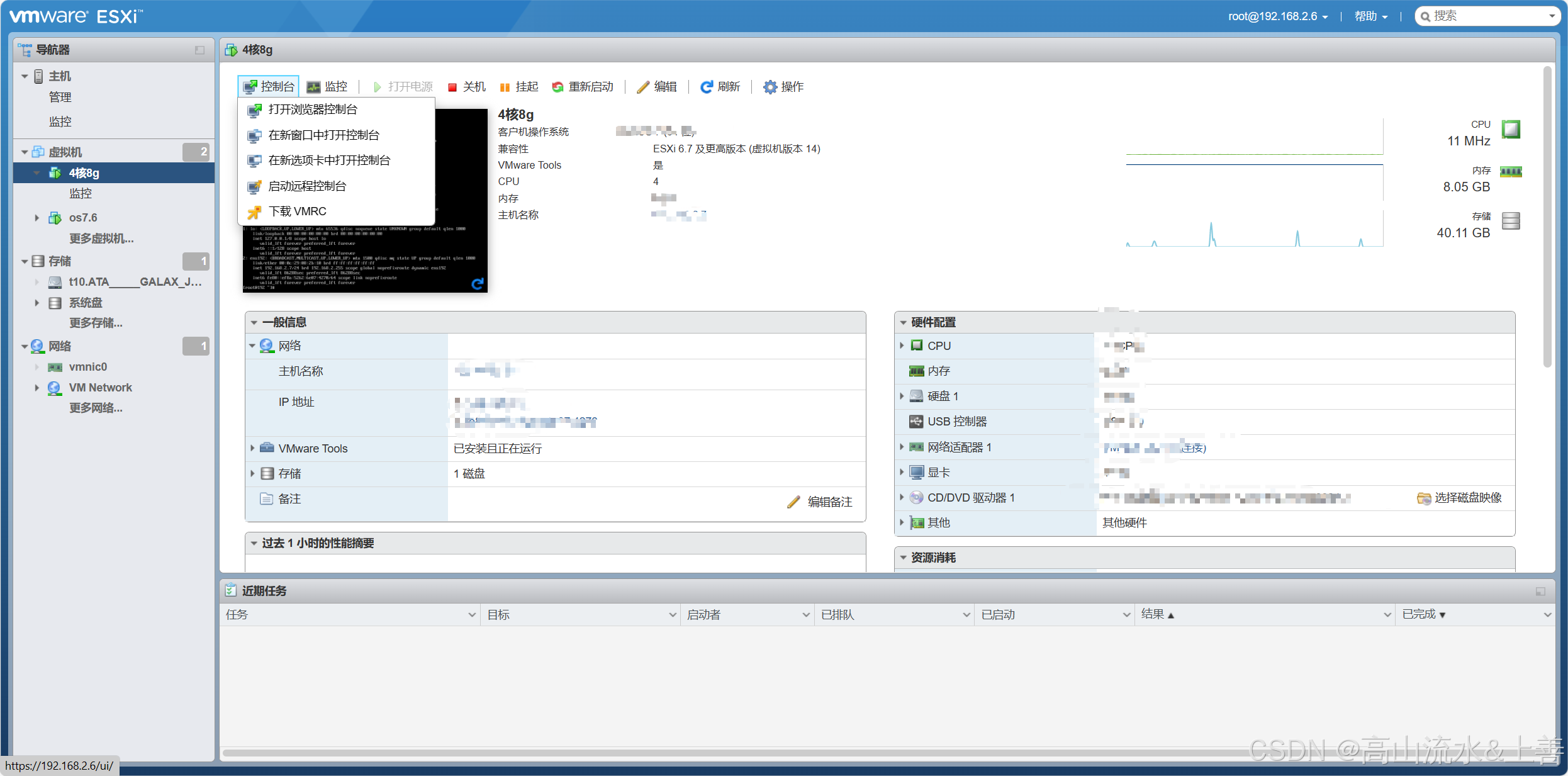The width and height of the screenshot is (1568, 776).
Task: Click the 存储 storage usage icon
Action: [x=1511, y=221]
